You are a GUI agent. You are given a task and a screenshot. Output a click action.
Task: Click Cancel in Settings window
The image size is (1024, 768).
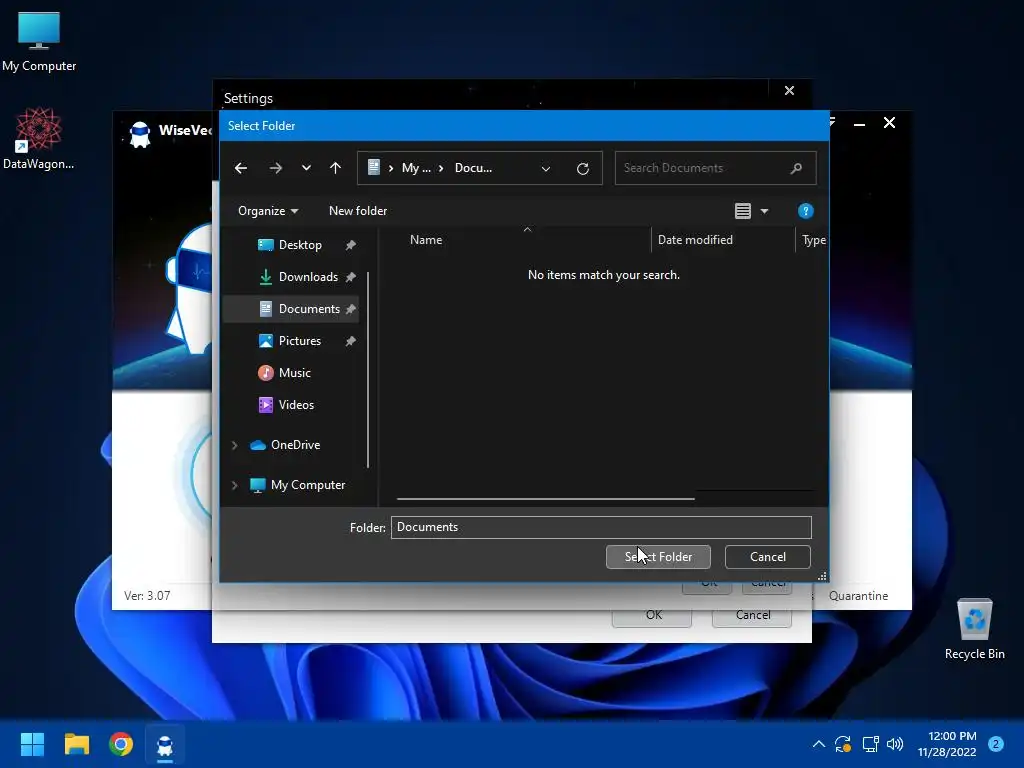752,615
